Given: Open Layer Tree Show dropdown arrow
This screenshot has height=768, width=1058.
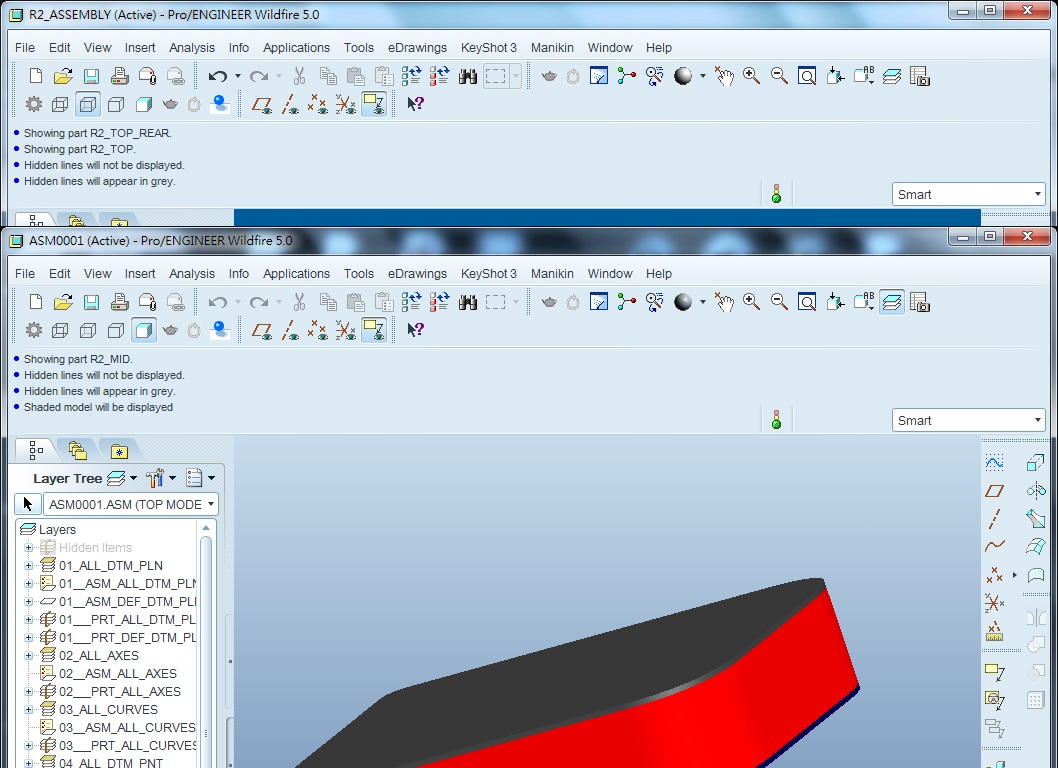Looking at the screenshot, I should click(134, 478).
